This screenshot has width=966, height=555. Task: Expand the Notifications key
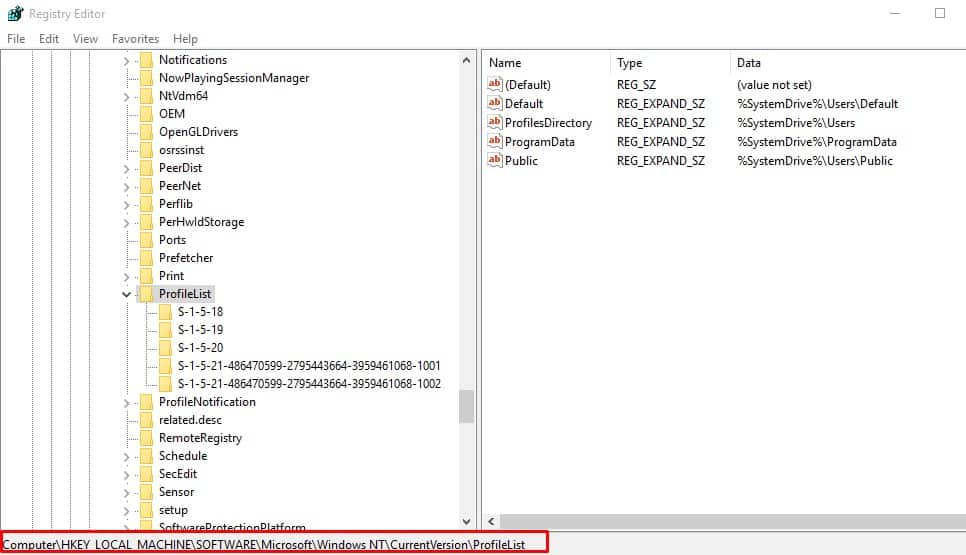tap(126, 60)
